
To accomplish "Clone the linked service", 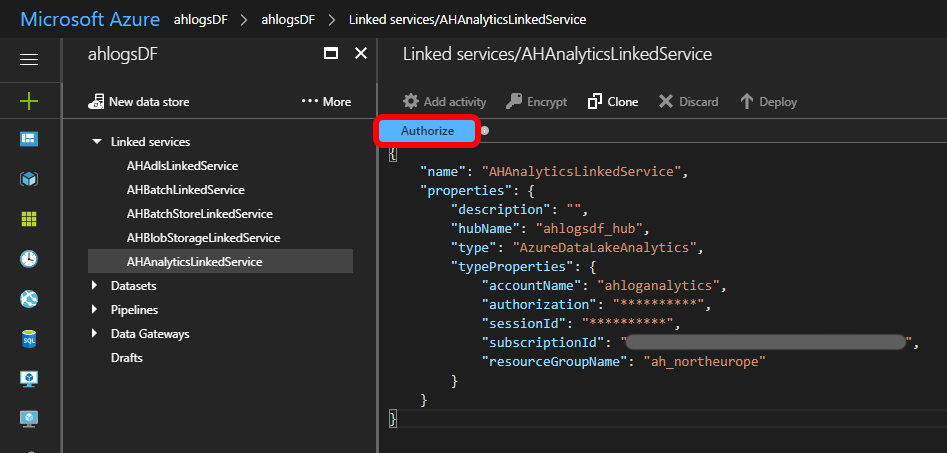I will pos(612,101).
